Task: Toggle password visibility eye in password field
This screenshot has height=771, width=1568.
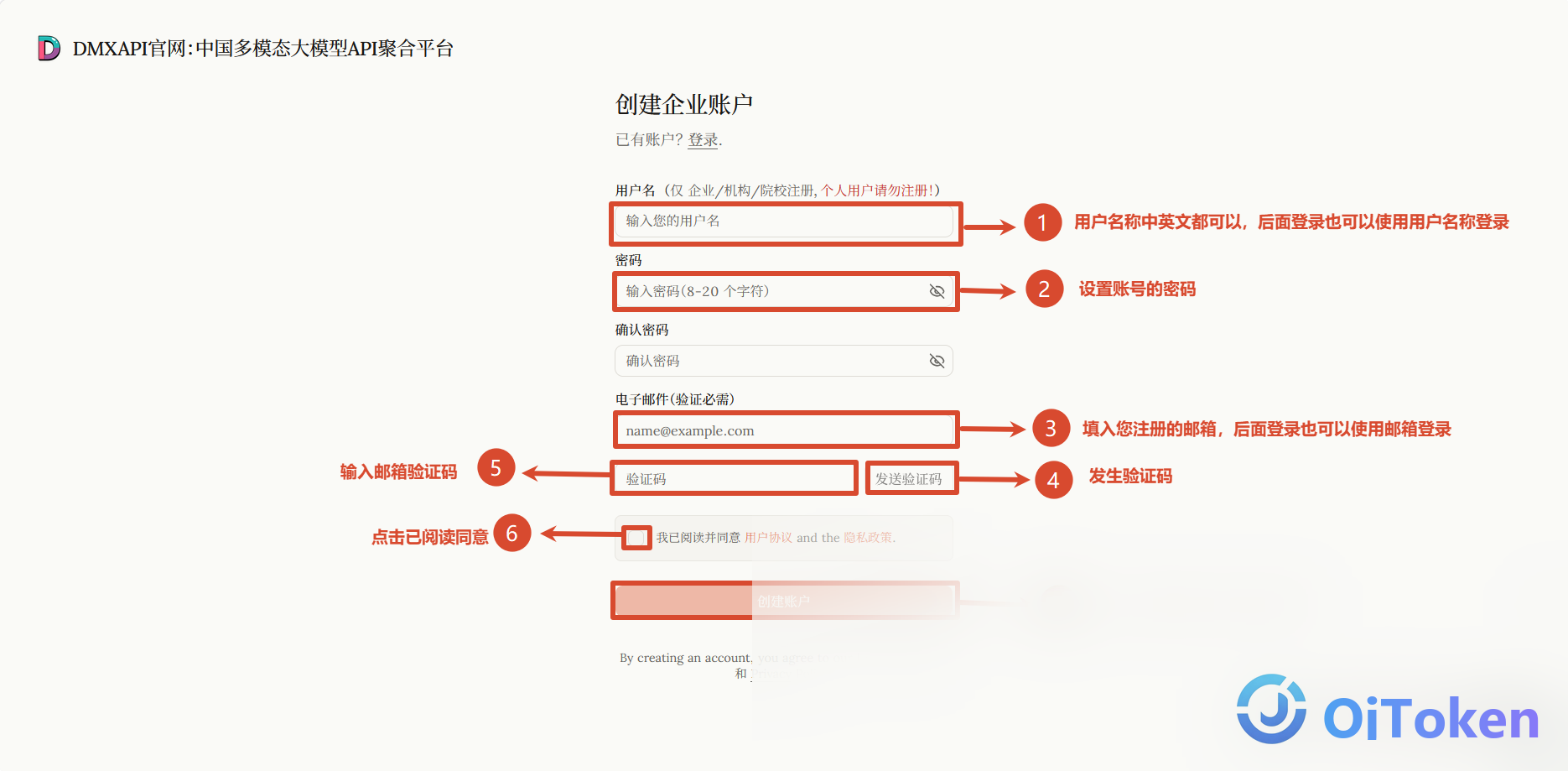Action: [x=937, y=291]
